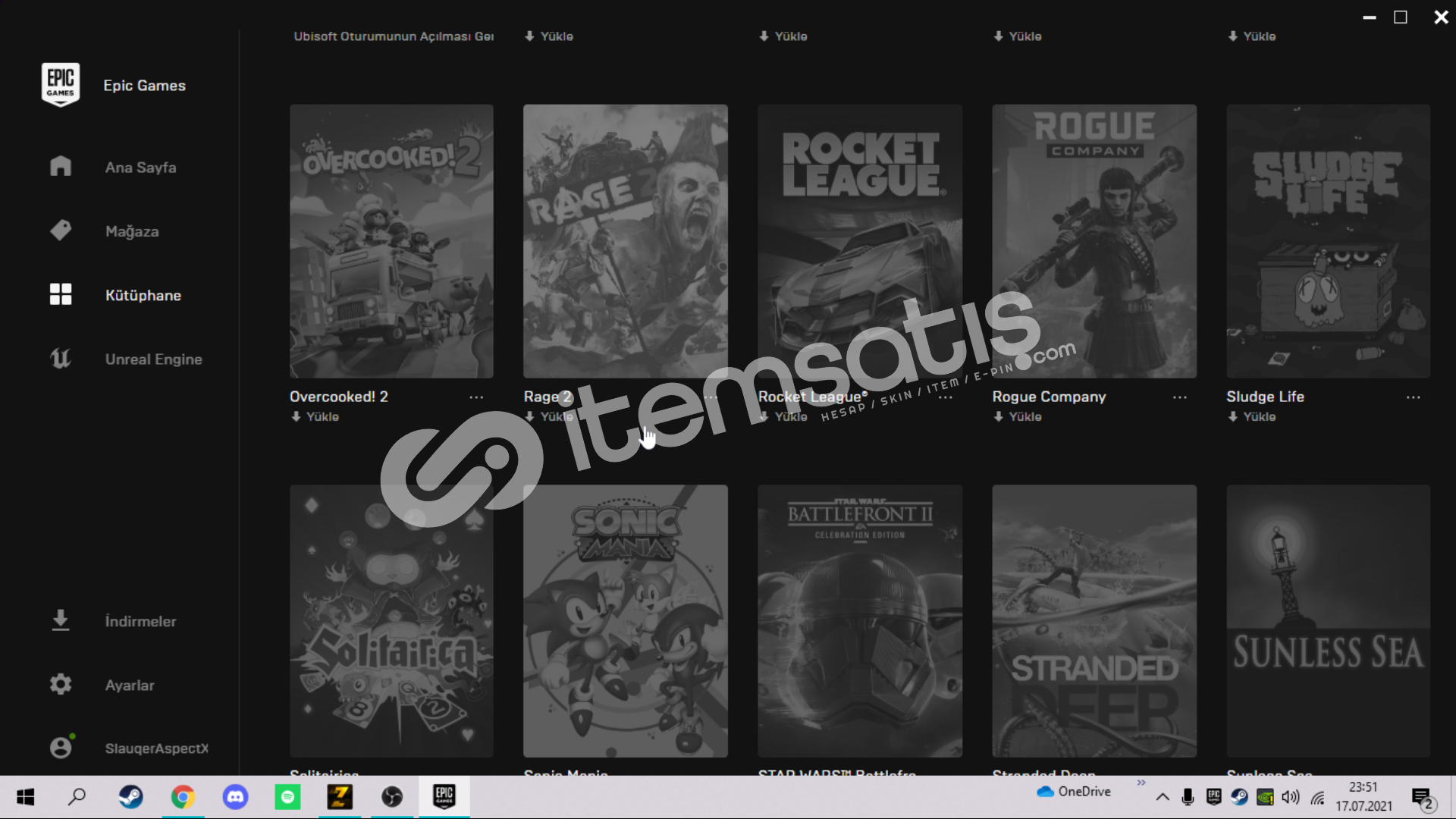
Task: Open Mağaza store tag icon
Action: pyautogui.click(x=61, y=230)
